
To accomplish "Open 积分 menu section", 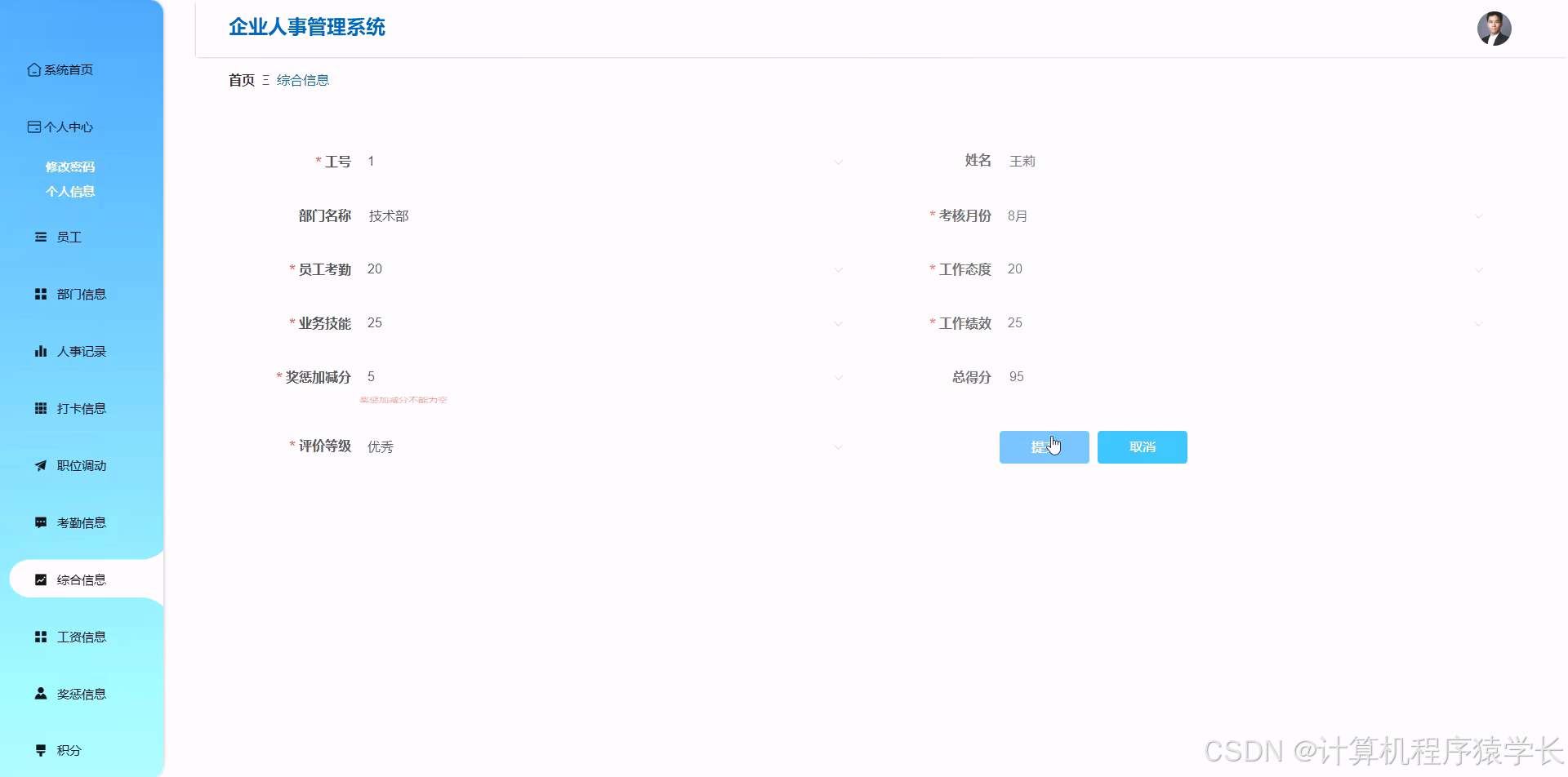I will pos(69,750).
